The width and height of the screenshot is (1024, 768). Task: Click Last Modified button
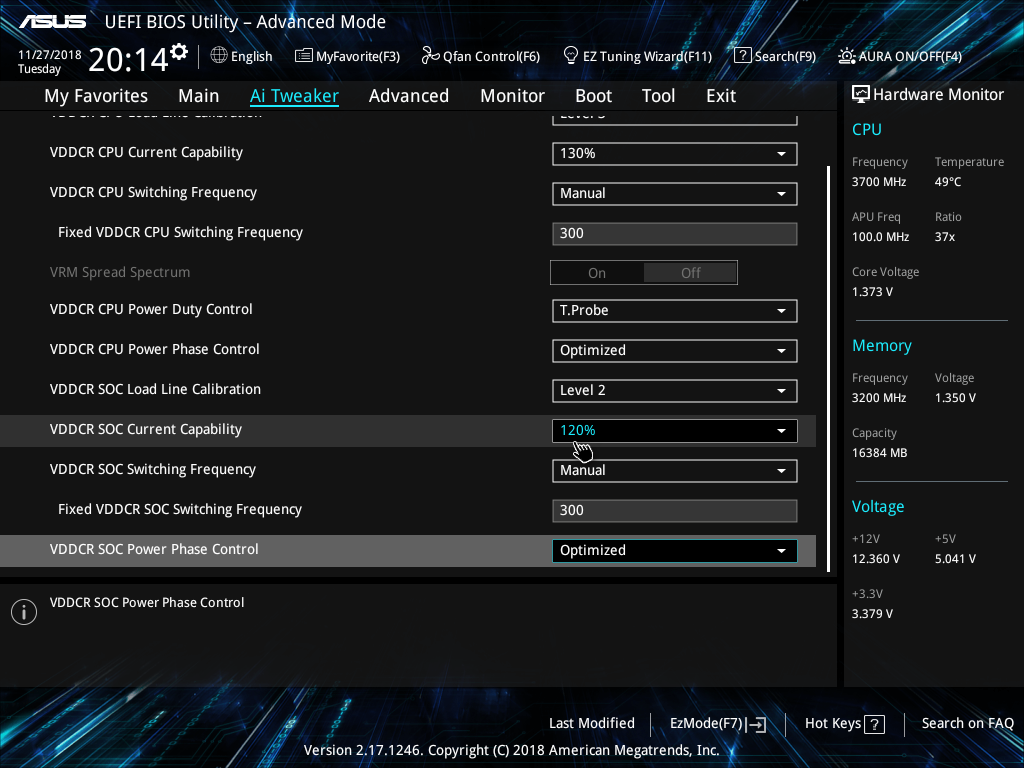coord(592,723)
